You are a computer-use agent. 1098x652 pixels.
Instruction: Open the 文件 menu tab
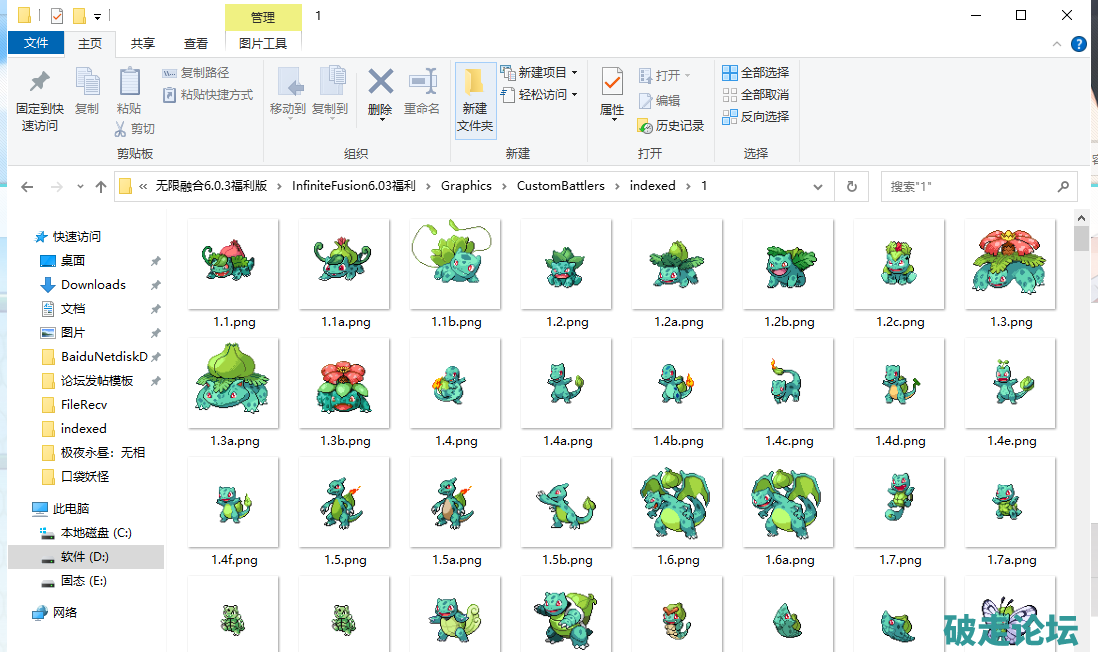pyautogui.click(x=36, y=43)
